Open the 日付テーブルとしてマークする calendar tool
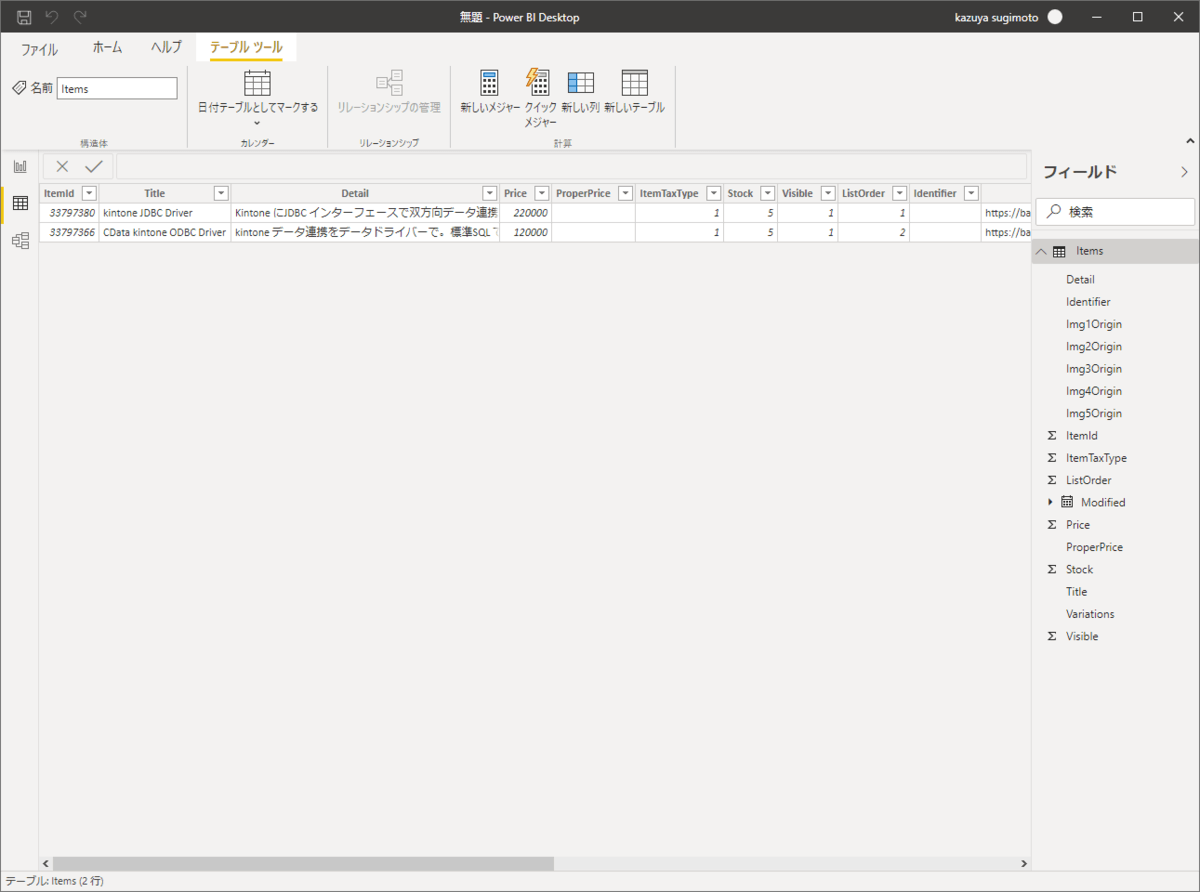Image resolution: width=1200 pixels, height=892 pixels. click(x=257, y=98)
